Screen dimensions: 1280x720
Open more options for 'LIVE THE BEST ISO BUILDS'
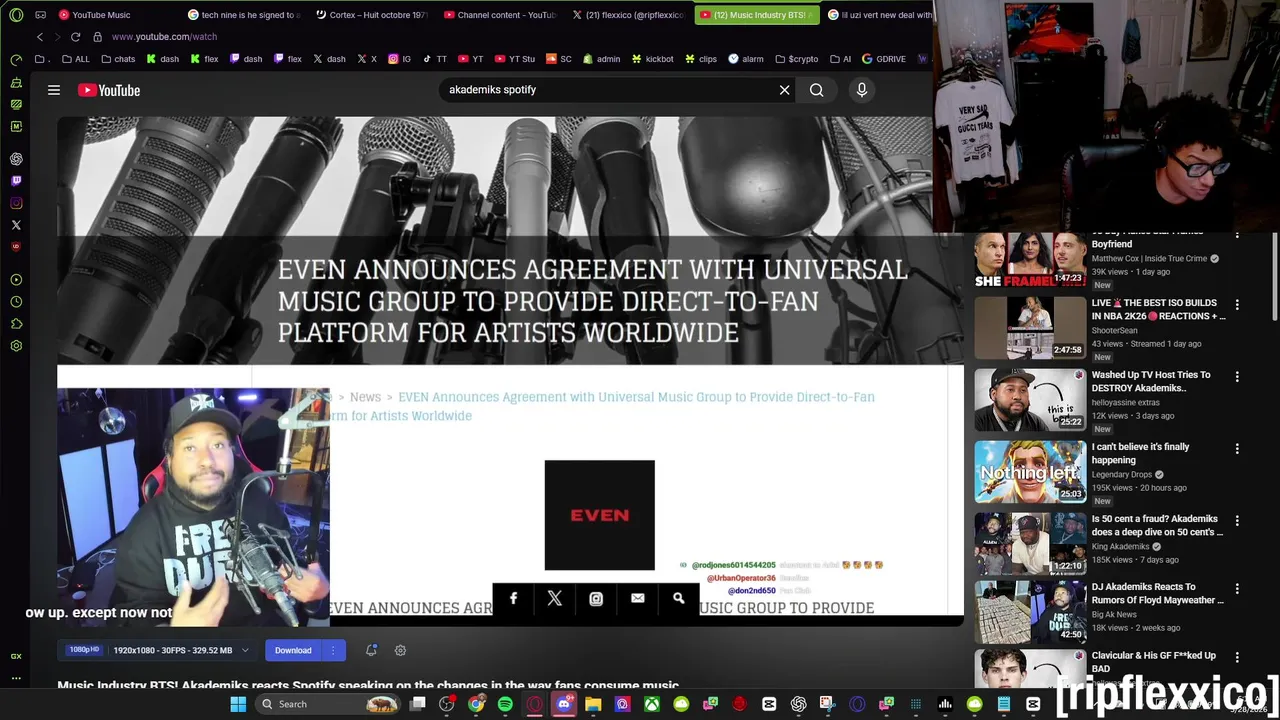point(1237,305)
